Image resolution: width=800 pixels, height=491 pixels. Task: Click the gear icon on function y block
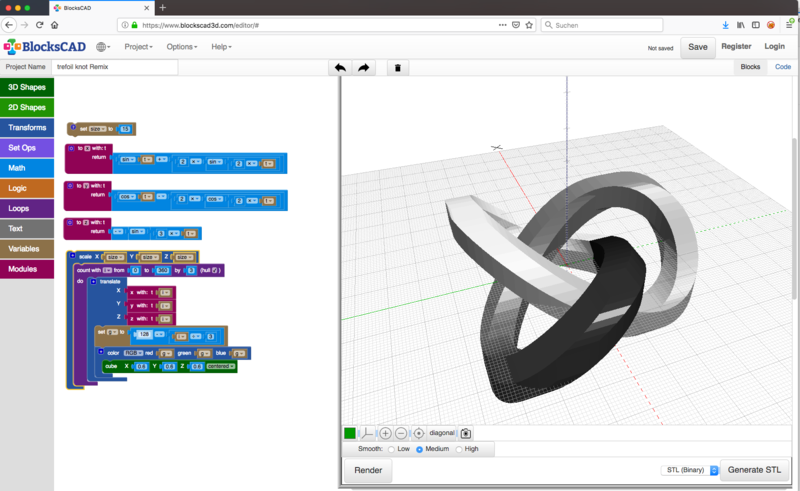pos(70,186)
